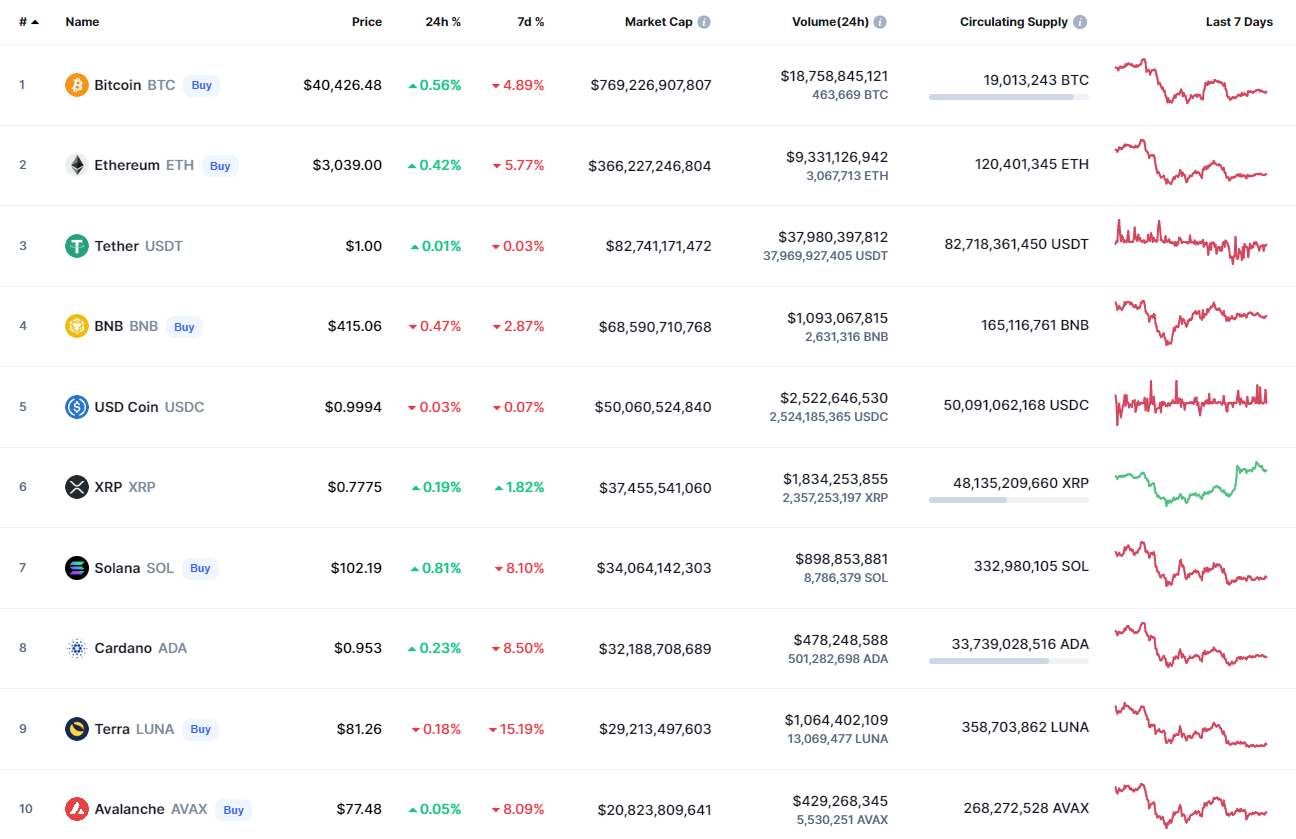Click the Market Cap info icon
1296x839 pixels.
(704, 22)
